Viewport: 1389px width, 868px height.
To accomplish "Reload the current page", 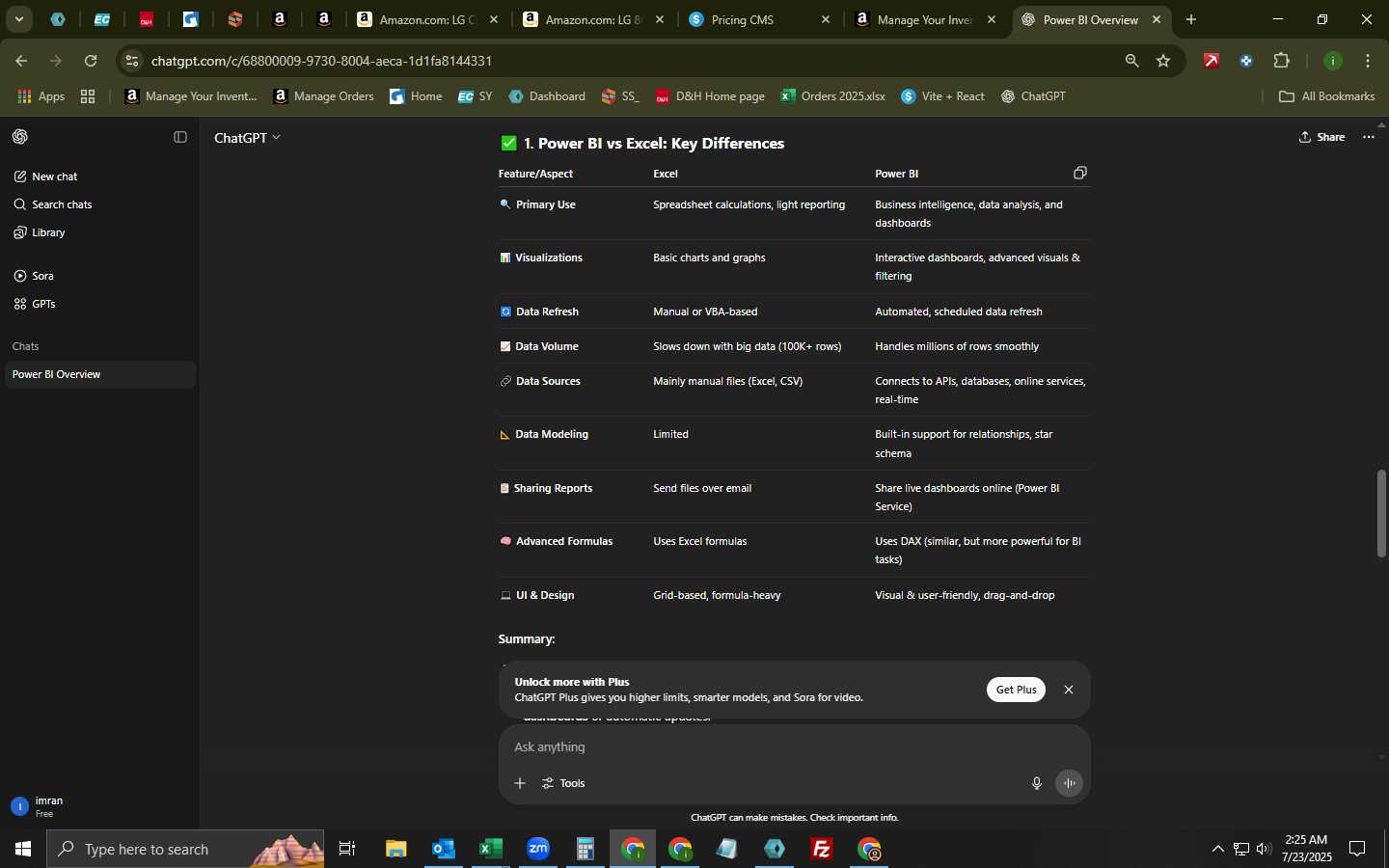I will pyautogui.click(x=91, y=61).
